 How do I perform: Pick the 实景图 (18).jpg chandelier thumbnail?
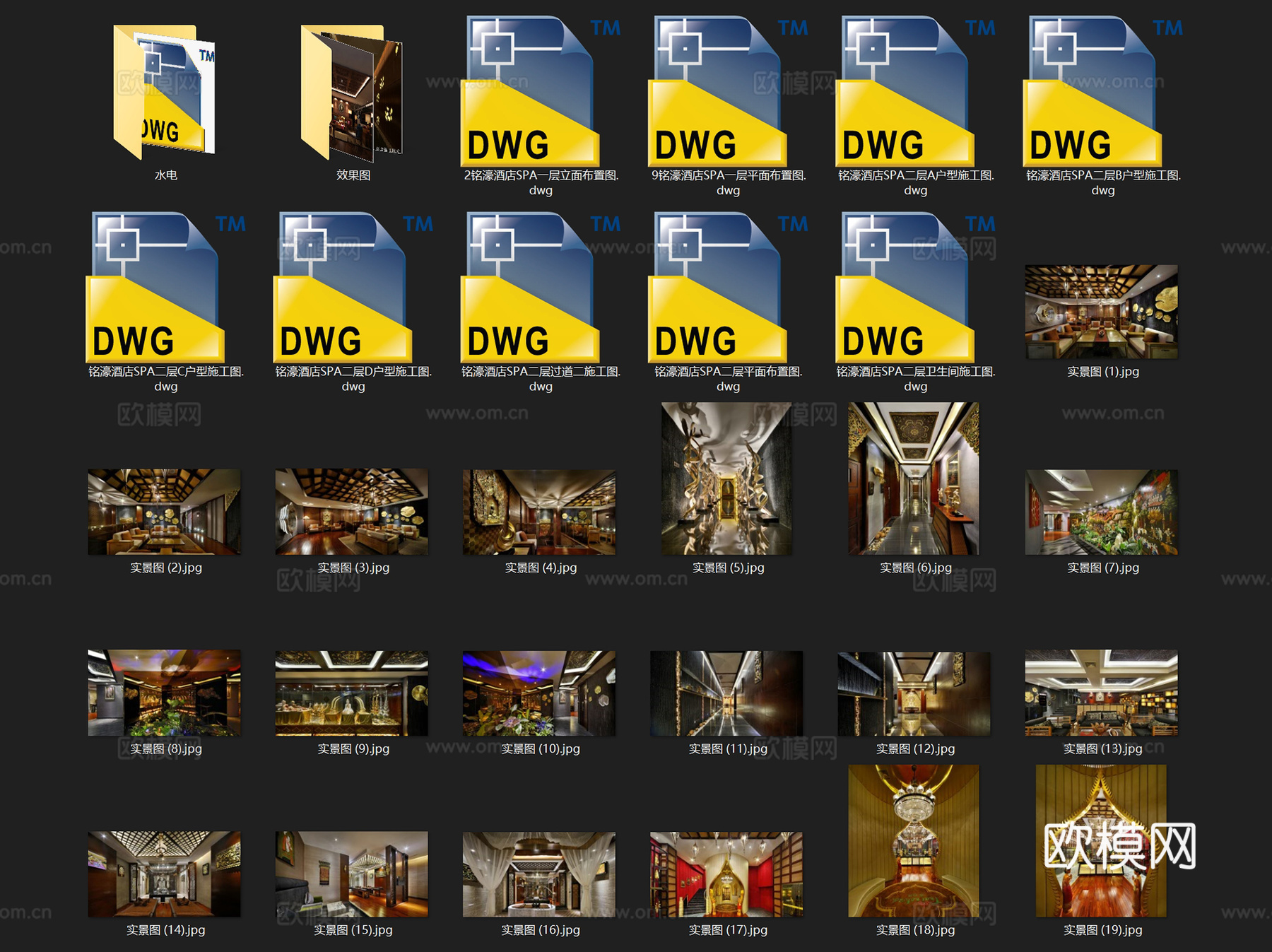(914, 841)
